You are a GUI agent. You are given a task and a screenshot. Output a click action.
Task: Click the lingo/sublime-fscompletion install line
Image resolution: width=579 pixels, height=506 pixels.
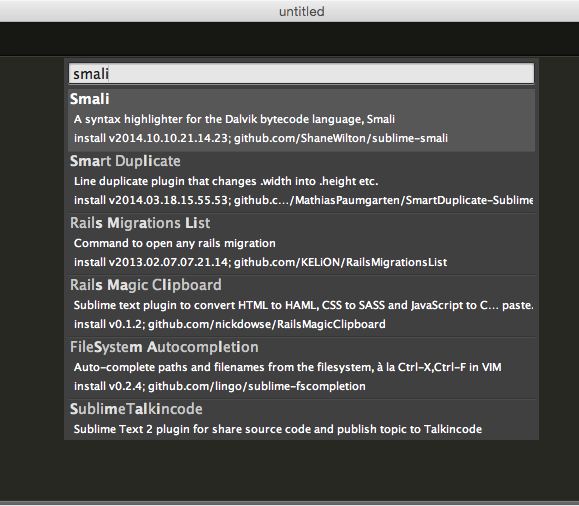click(220, 386)
